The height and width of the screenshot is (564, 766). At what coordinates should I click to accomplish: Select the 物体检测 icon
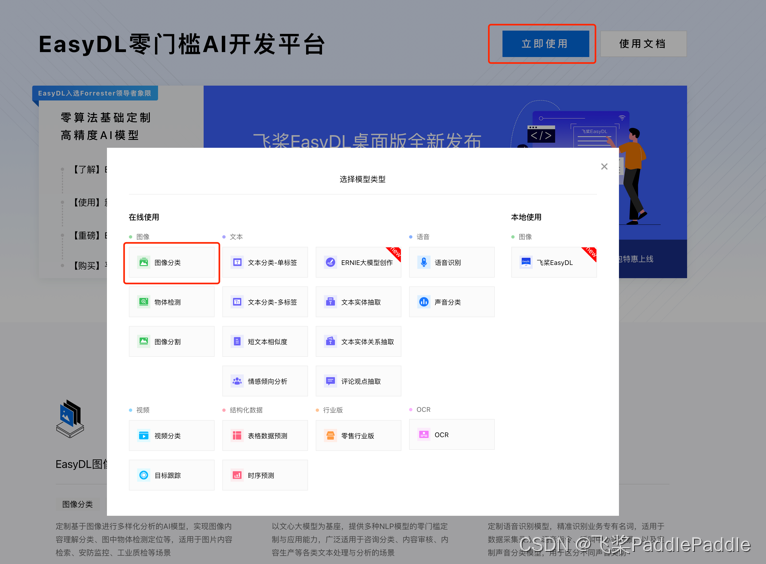point(144,302)
